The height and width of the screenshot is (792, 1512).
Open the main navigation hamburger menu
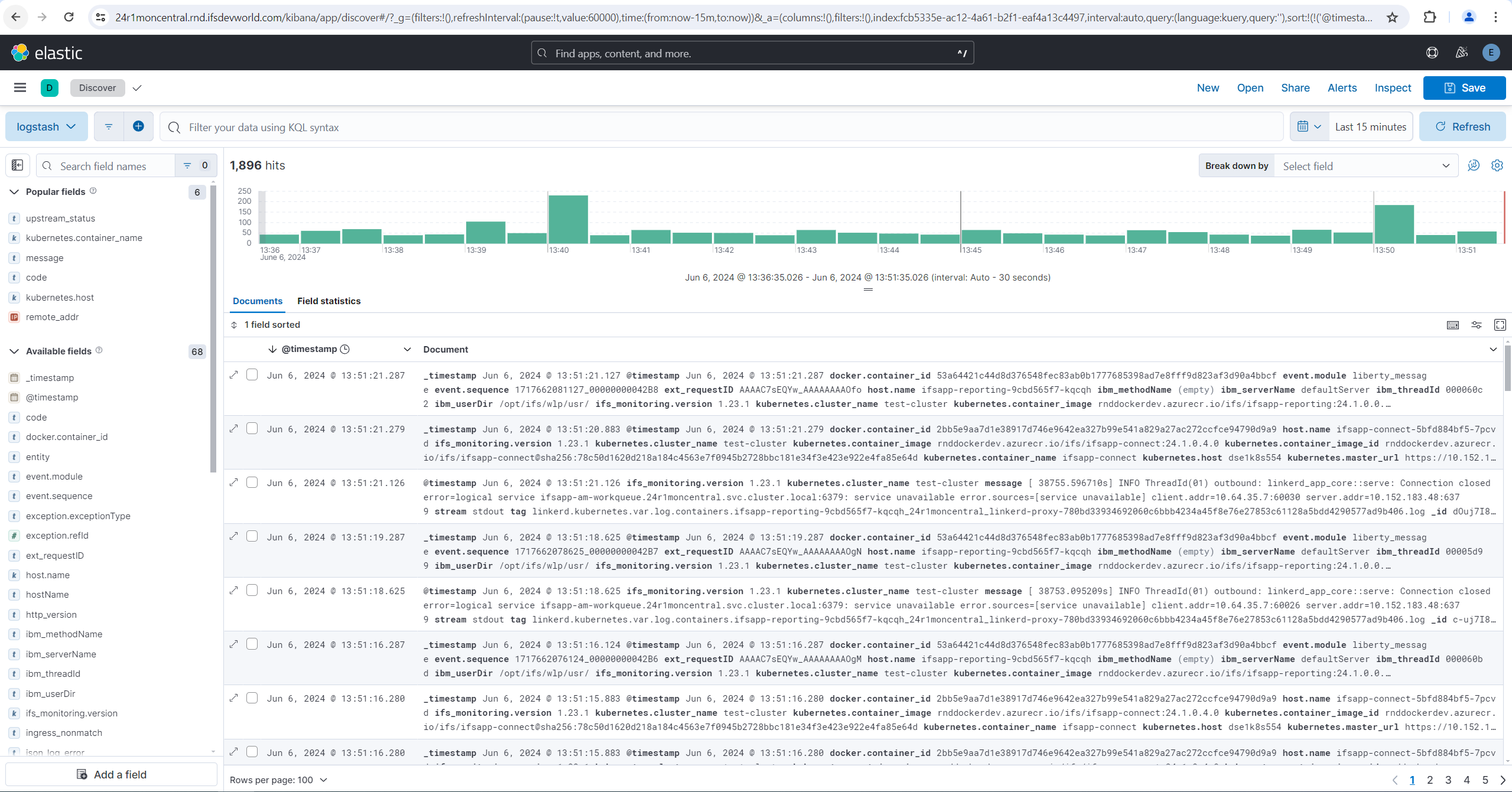(x=19, y=87)
